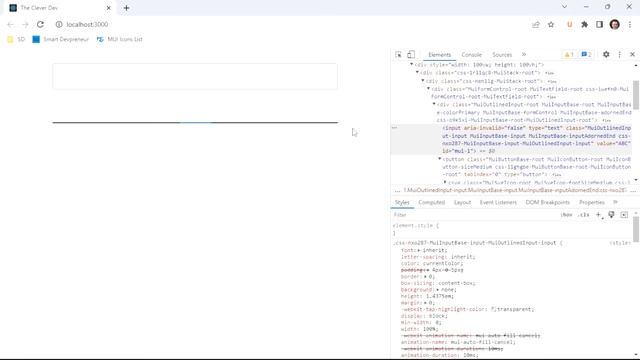Click the blue issues count badge
Viewport: 640px width, 360px height.
pos(586,55)
